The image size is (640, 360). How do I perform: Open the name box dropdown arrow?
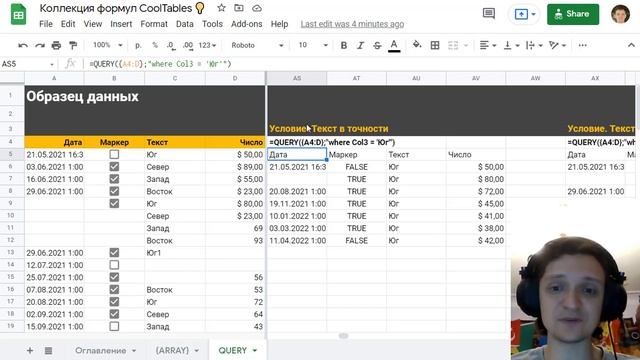pos(52,64)
